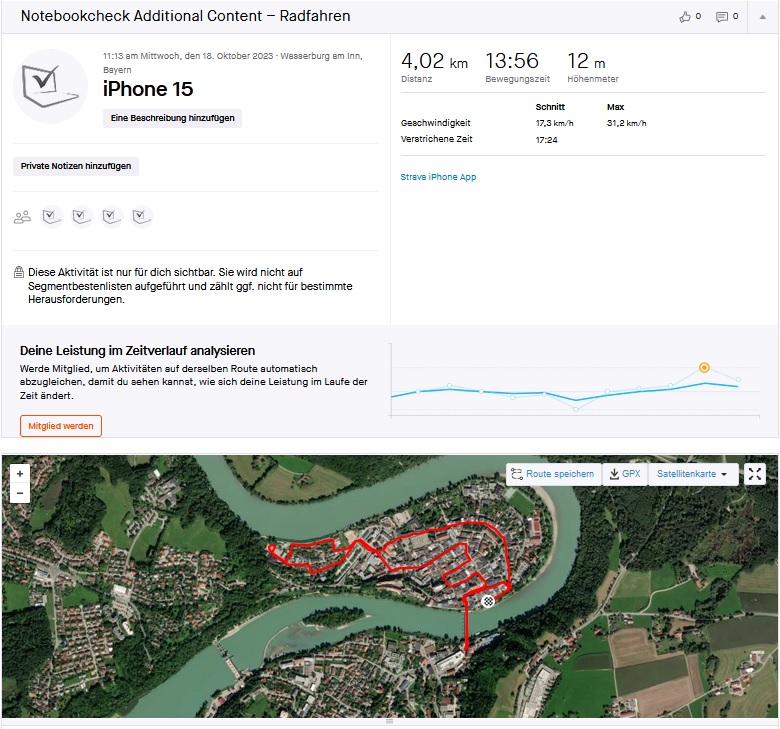Open the Satellitenkarte map type dropdown

click(x=691, y=474)
